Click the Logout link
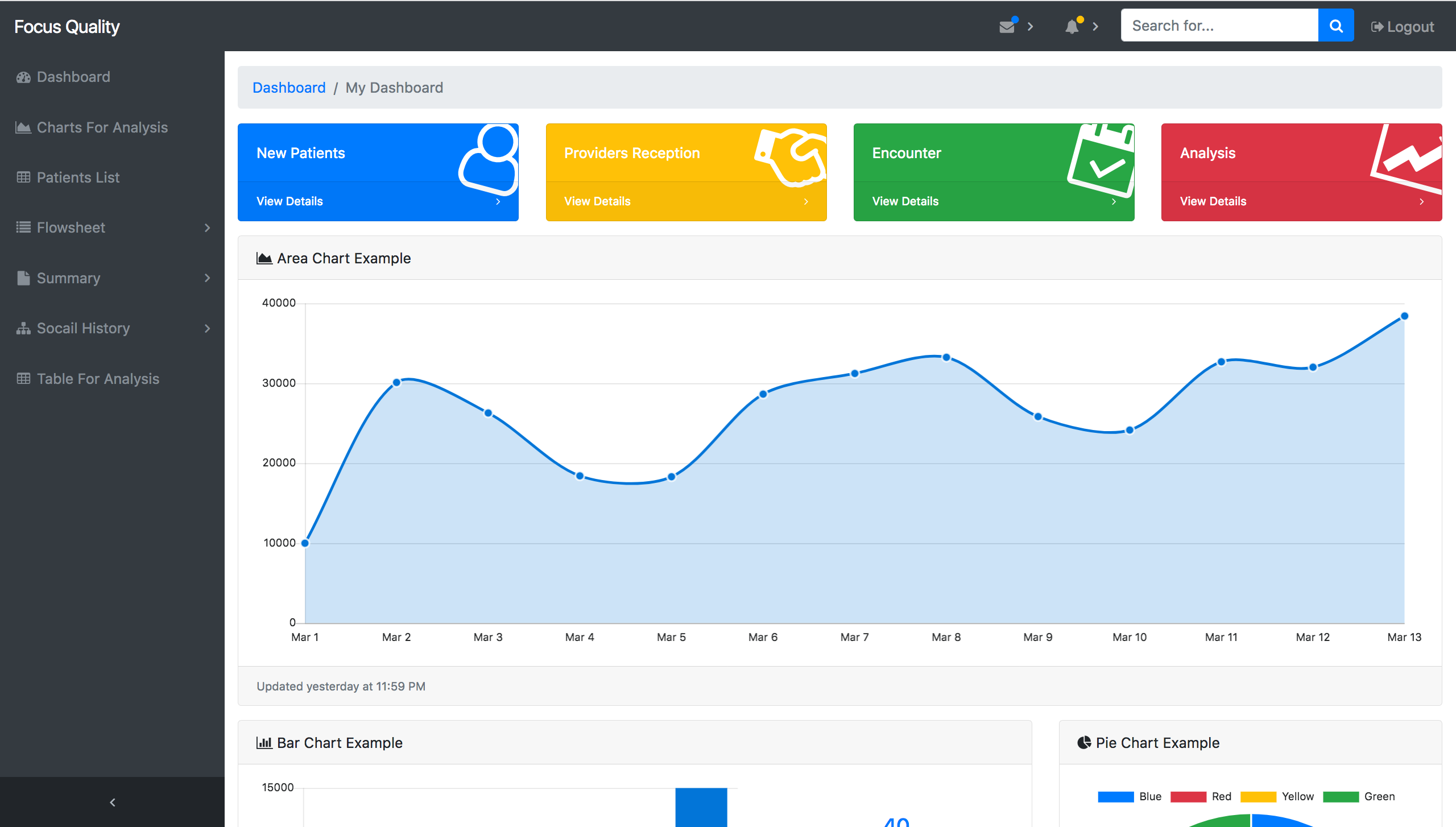Screen dimensions: 1456x827 [x=1403, y=27]
